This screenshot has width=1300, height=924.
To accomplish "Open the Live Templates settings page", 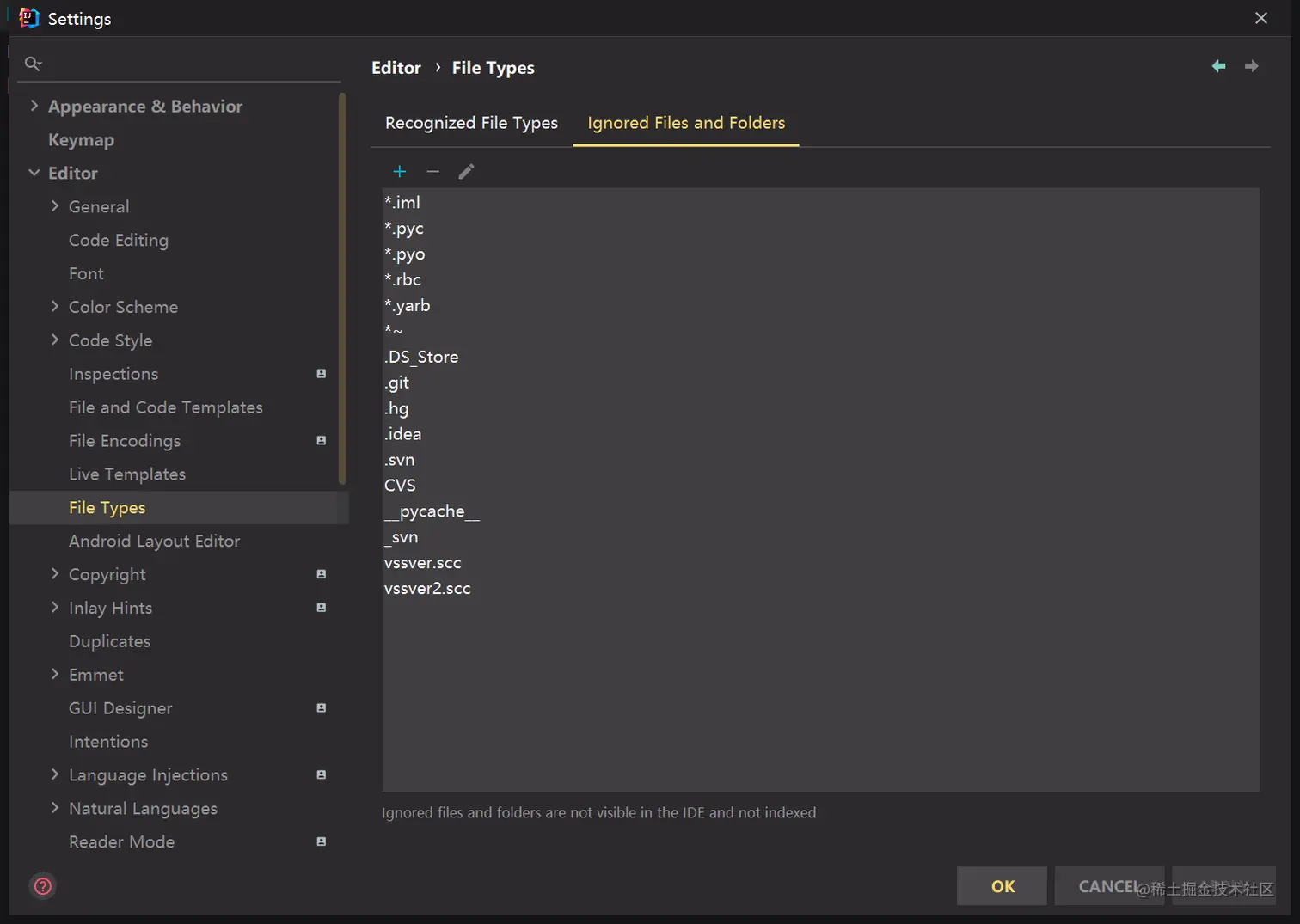I will (127, 474).
